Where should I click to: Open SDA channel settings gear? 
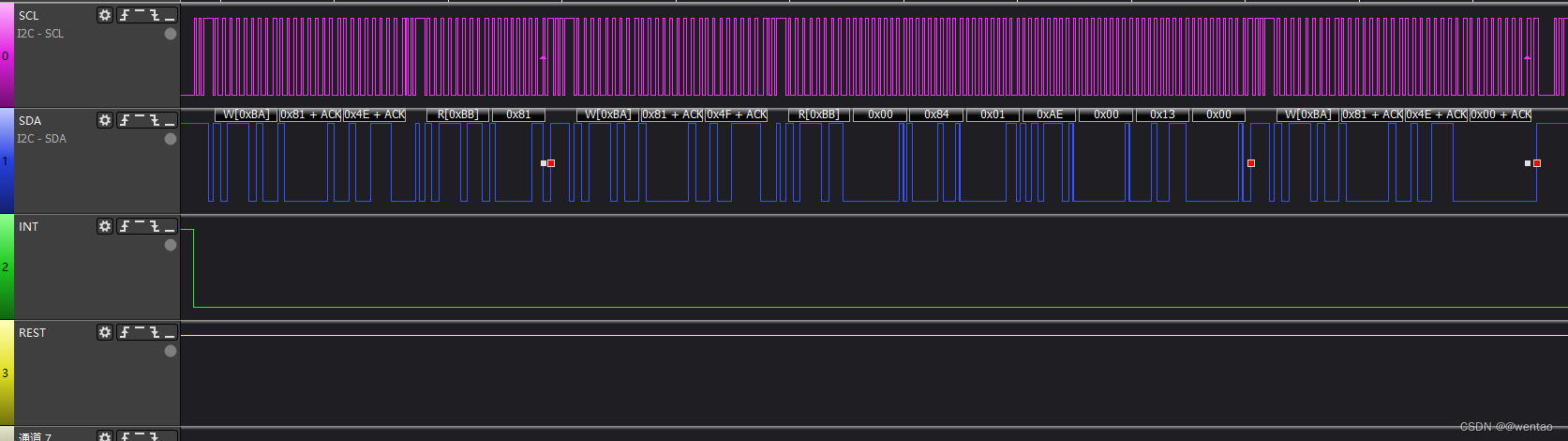pos(105,120)
